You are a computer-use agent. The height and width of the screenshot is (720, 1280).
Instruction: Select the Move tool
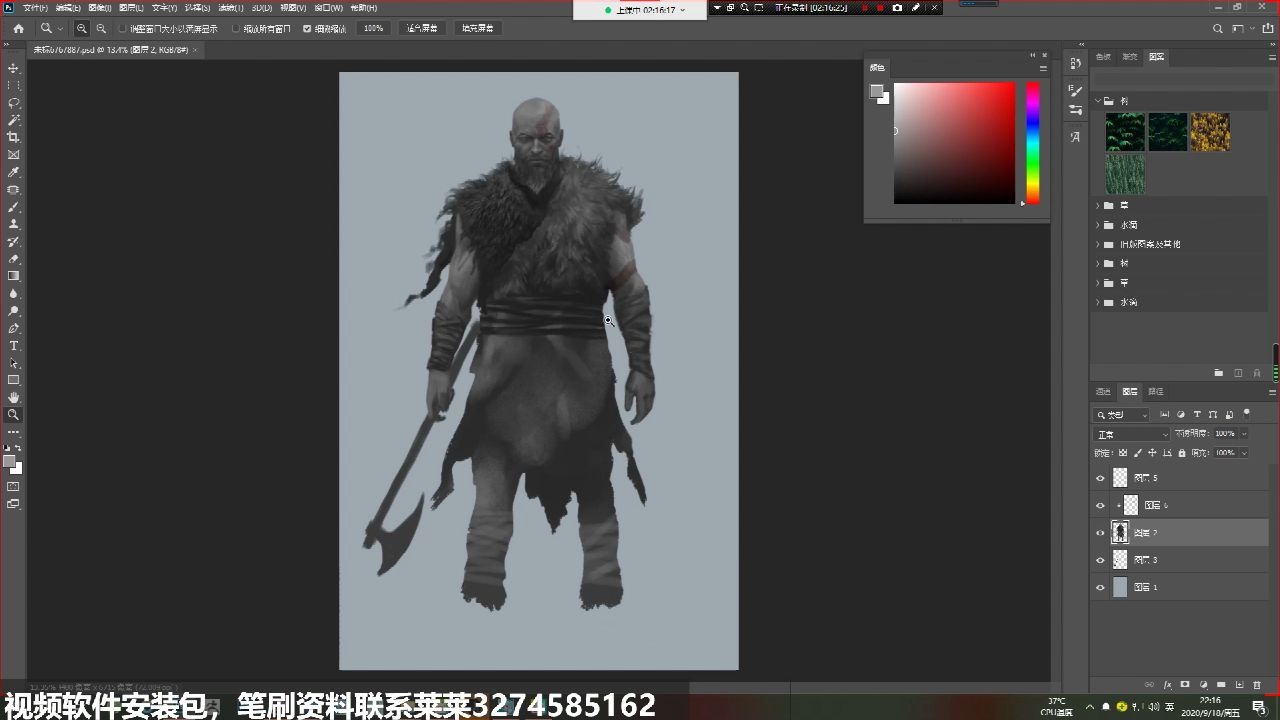tap(13, 68)
